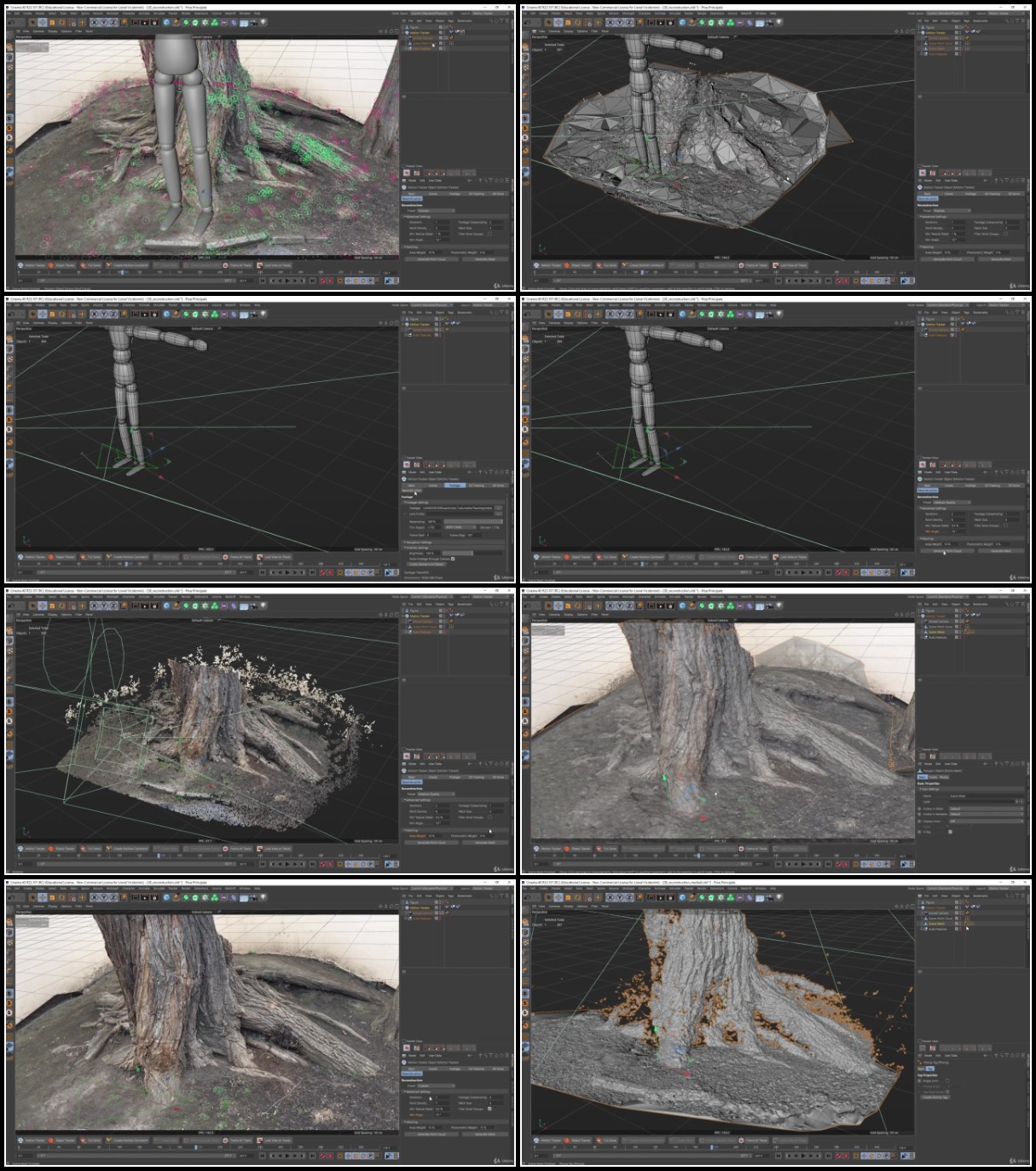The height and width of the screenshot is (1171, 1036).
Task: Click Attribute Manager back arrow in tracking-markers screenshot
Action: point(470,181)
